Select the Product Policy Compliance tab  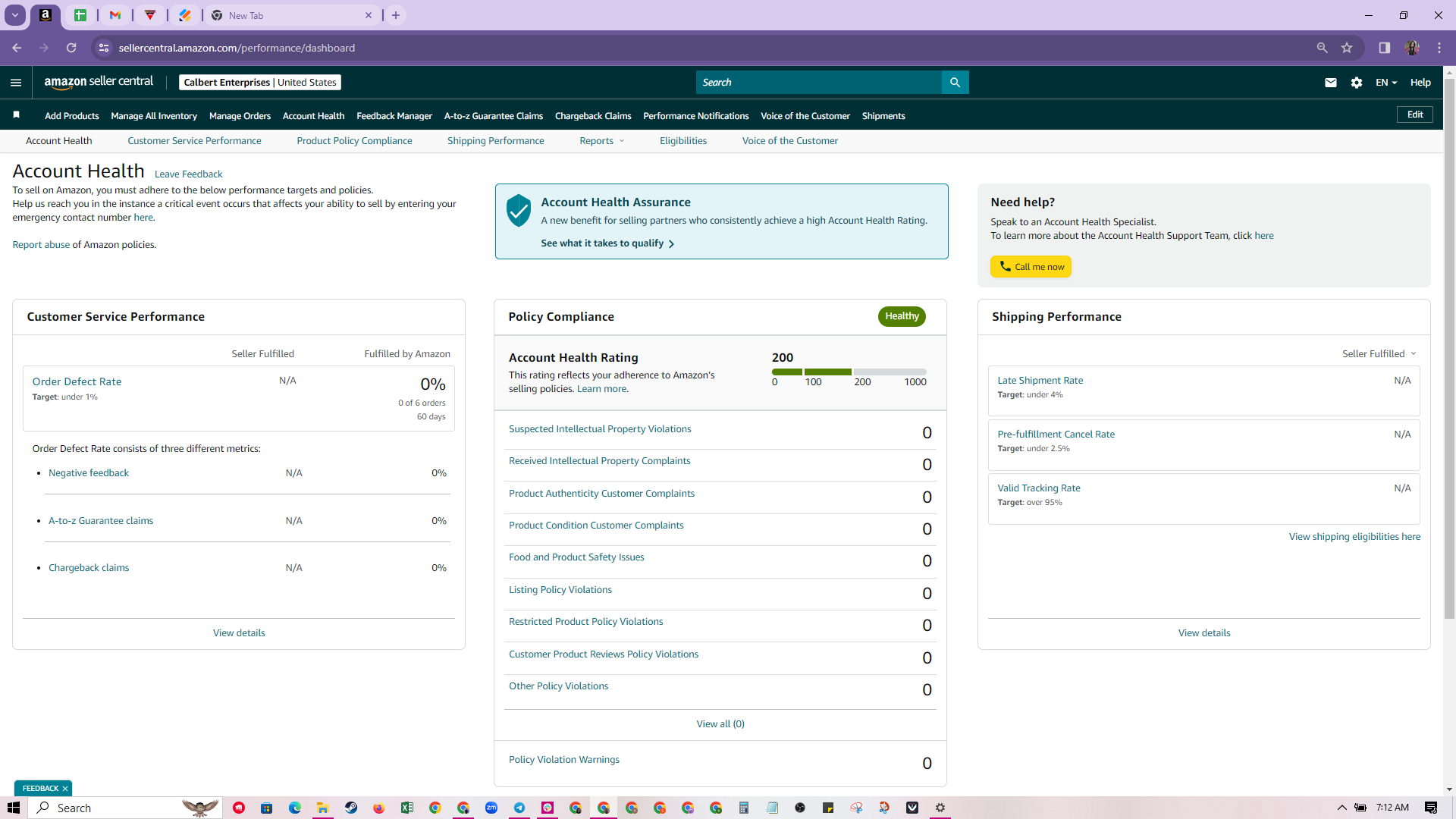click(354, 141)
